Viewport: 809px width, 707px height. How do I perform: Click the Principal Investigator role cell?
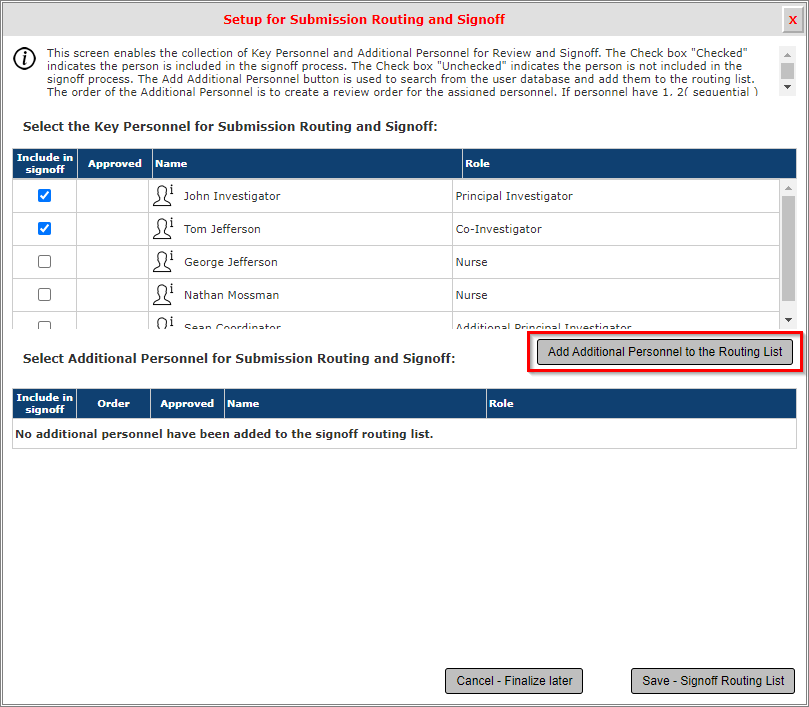(x=616, y=196)
